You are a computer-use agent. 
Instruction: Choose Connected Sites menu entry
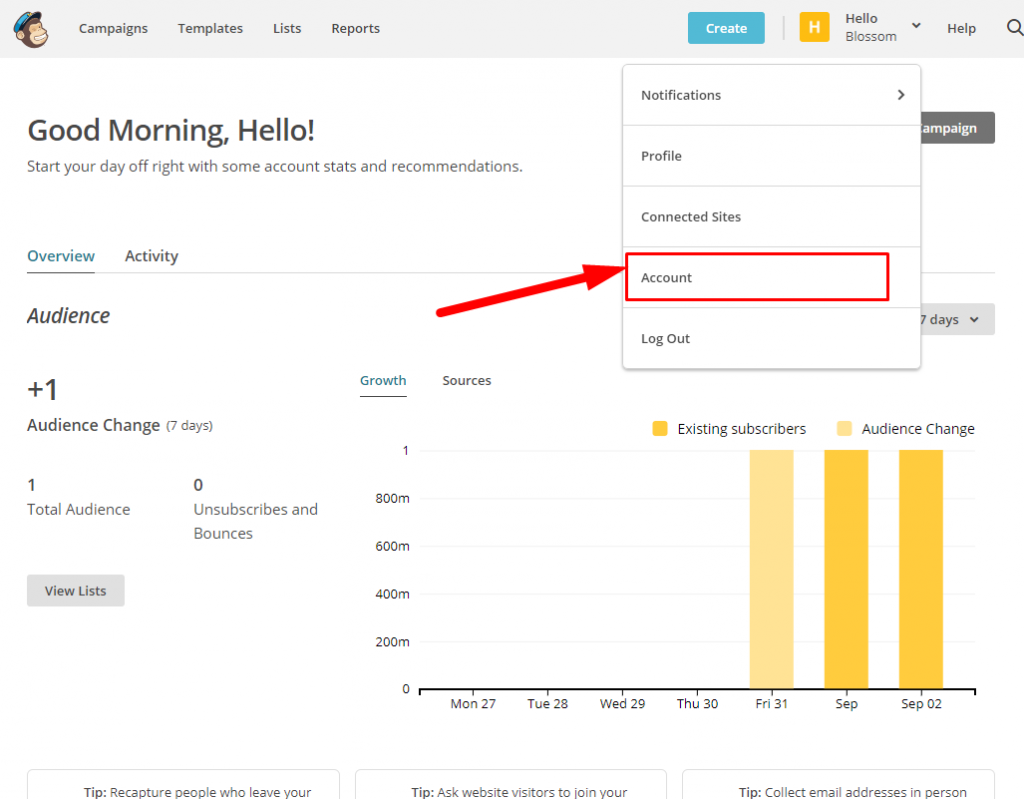[x=691, y=217]
